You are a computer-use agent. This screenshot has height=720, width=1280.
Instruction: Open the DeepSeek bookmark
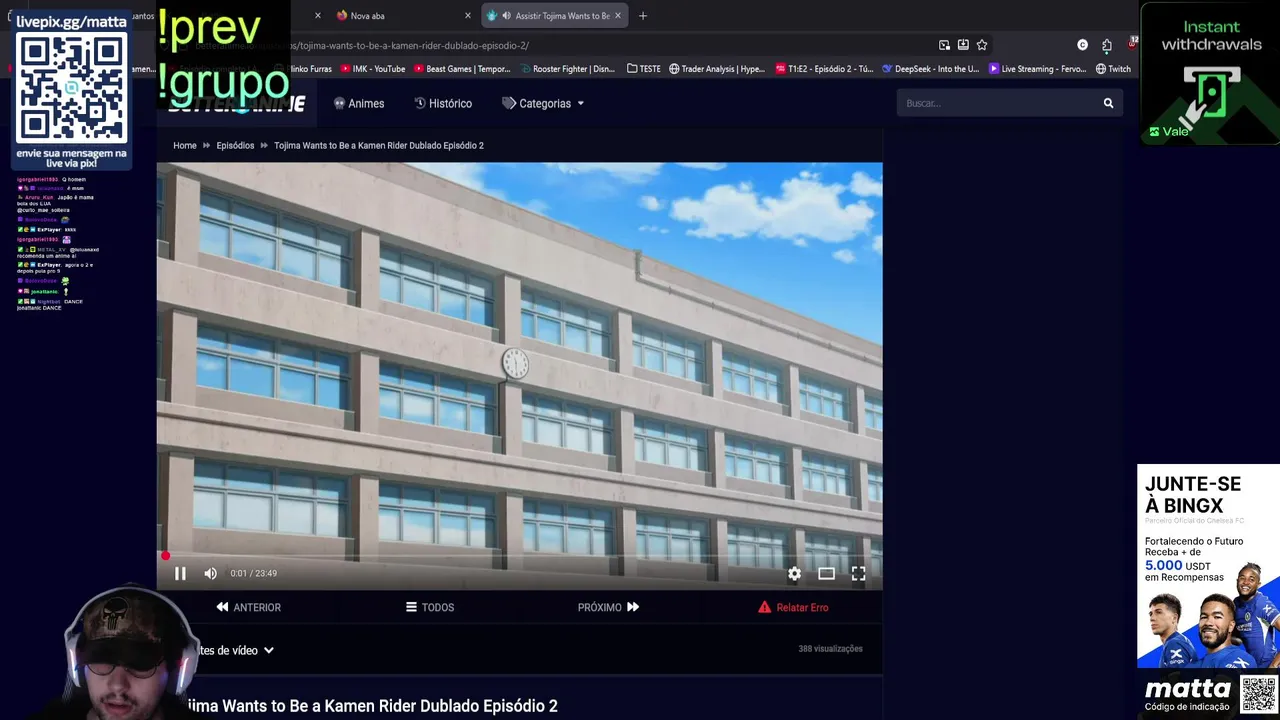(x=931, y=69)
